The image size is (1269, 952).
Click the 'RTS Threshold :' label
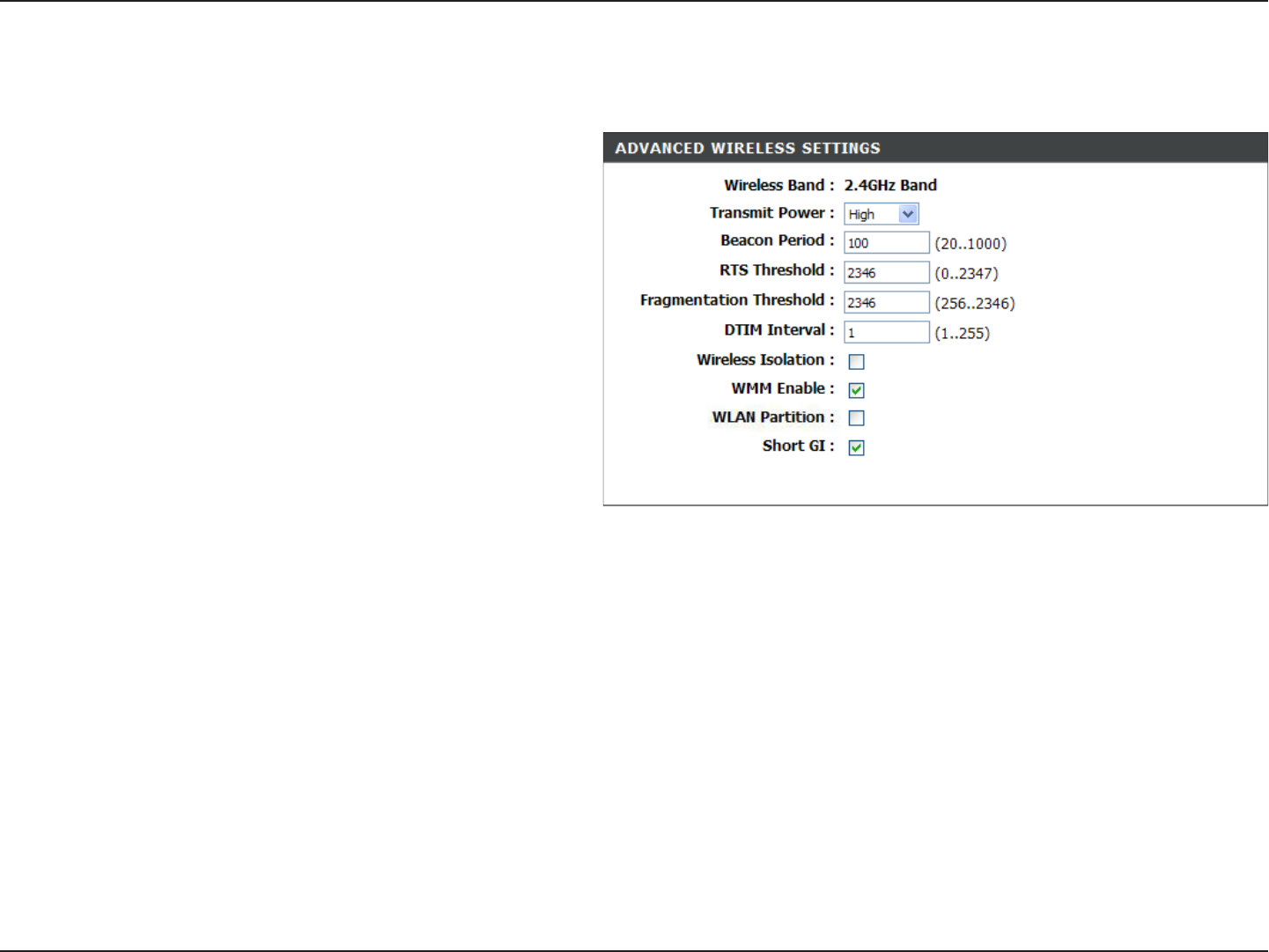click(777, 270)
